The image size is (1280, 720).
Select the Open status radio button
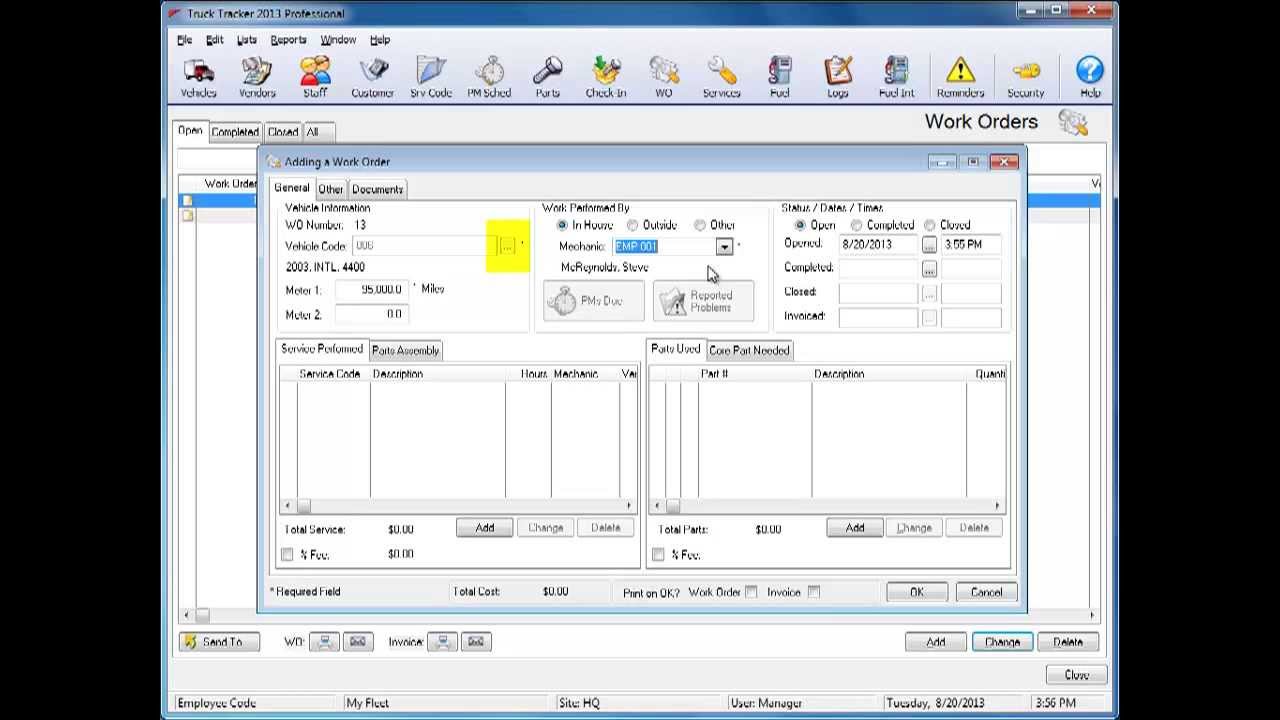(x=800, y=225)
